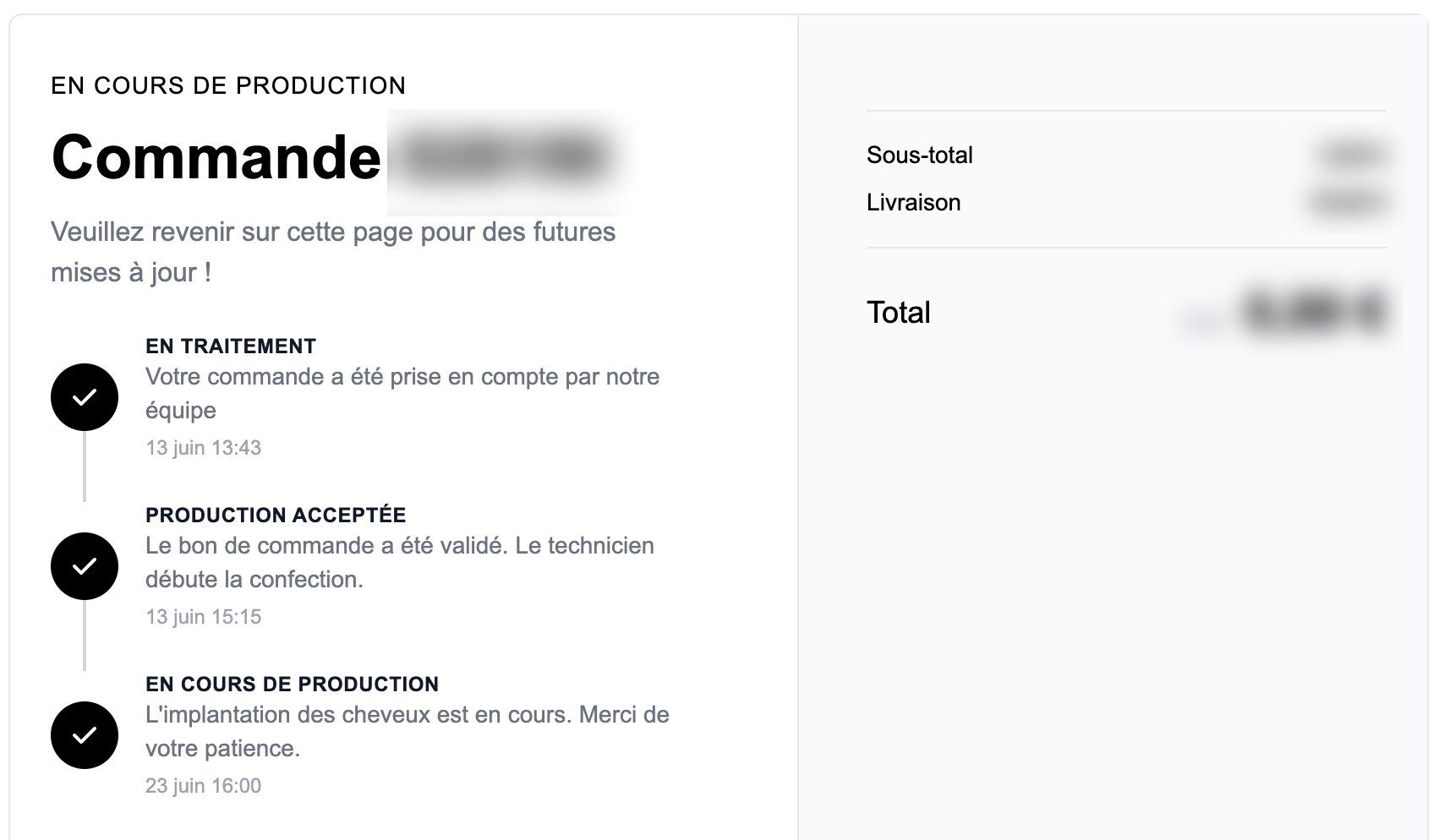Click the 'Votre commande a été prise en compte' text
This screenshot has height=840, width=1439.
pos(402,394)
